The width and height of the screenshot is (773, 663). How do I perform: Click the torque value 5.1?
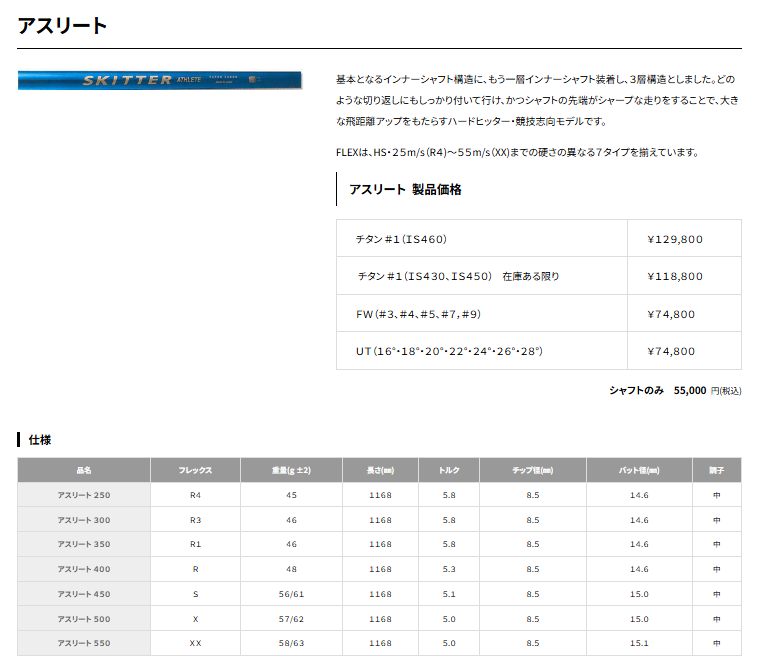(x=449, y=594)
